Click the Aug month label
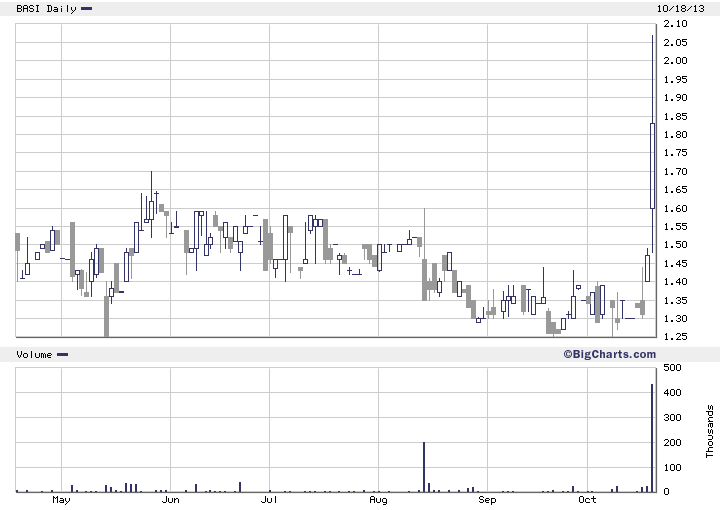The image size is (720, 510). (378, 499)
